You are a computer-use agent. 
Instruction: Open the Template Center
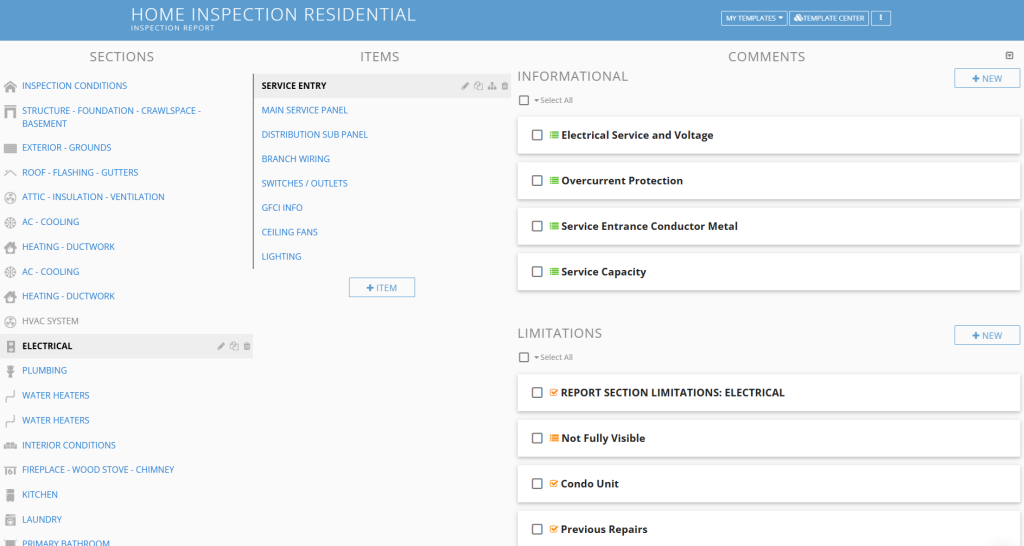[828, 18]
